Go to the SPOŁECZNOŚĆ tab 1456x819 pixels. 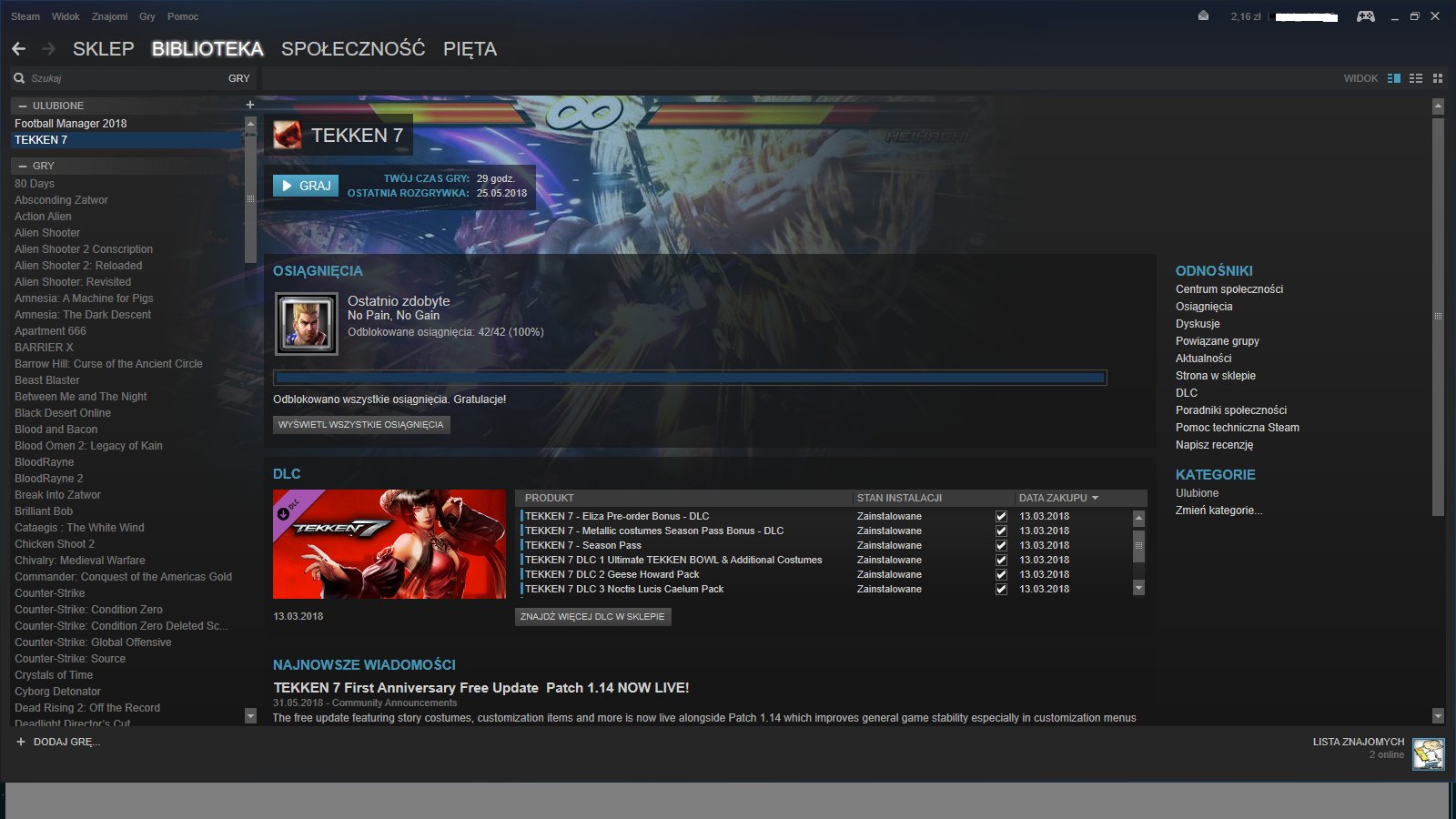(x=353, y=49)
